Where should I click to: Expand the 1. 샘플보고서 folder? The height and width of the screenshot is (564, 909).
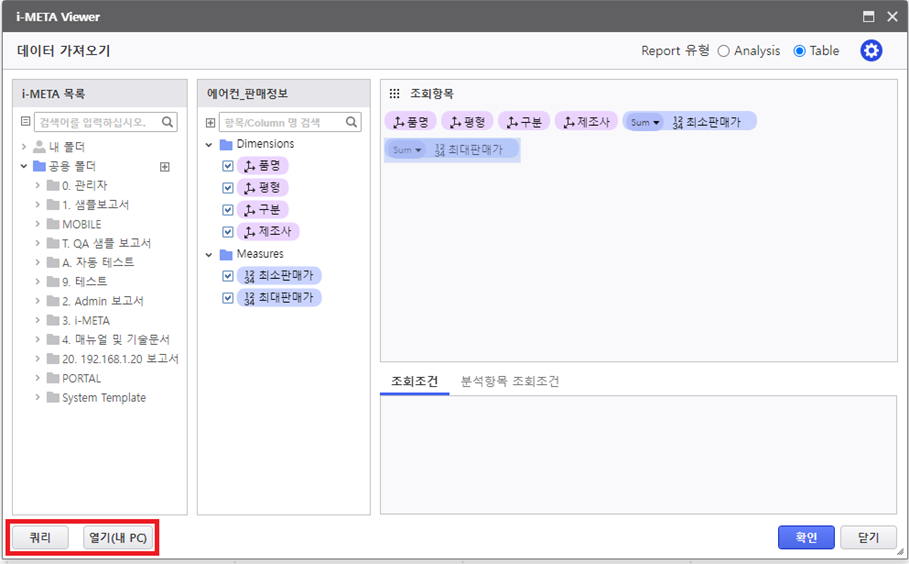(38, 205)
